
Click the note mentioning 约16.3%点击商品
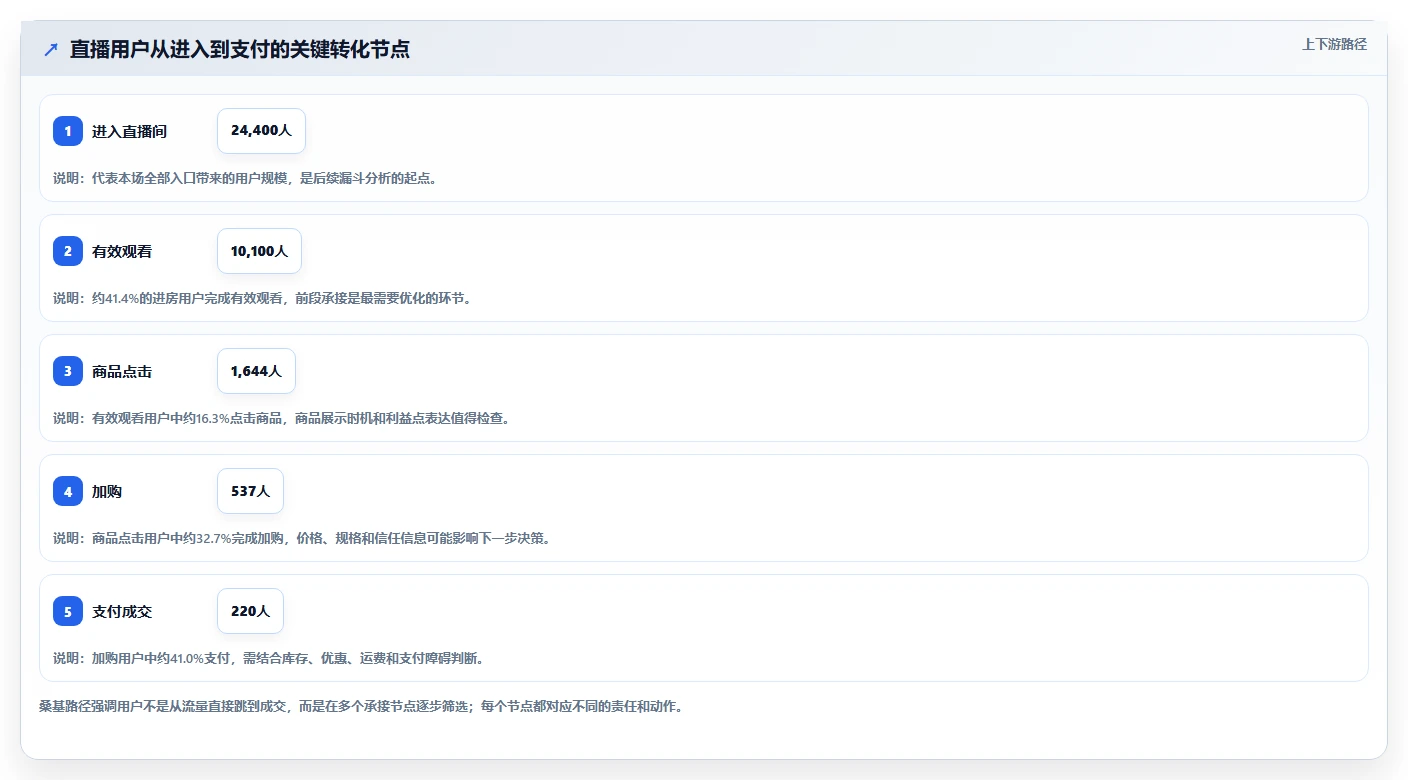pos(283,418)
